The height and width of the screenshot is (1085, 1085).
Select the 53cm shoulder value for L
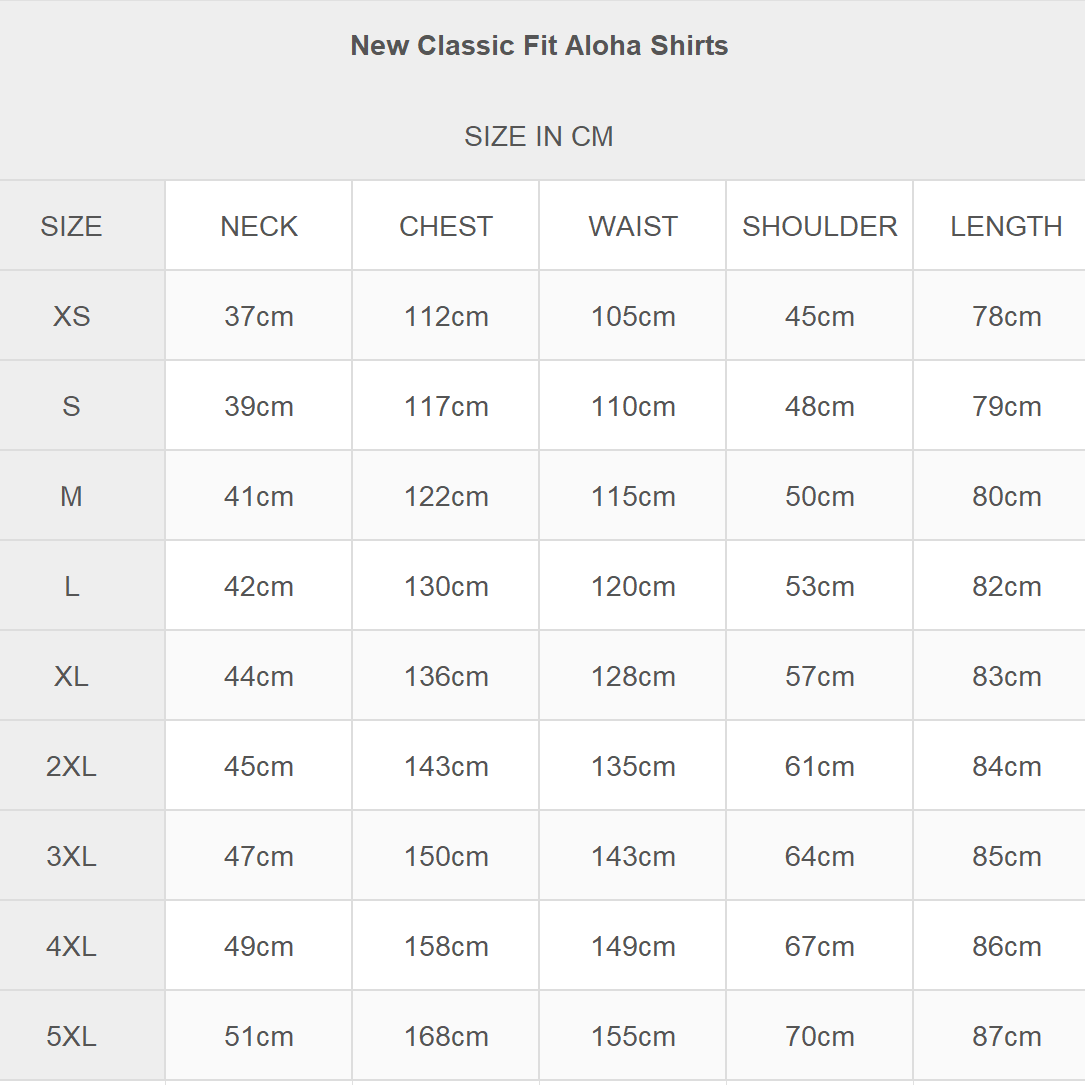pyautogui.click(x=819, y=586)
